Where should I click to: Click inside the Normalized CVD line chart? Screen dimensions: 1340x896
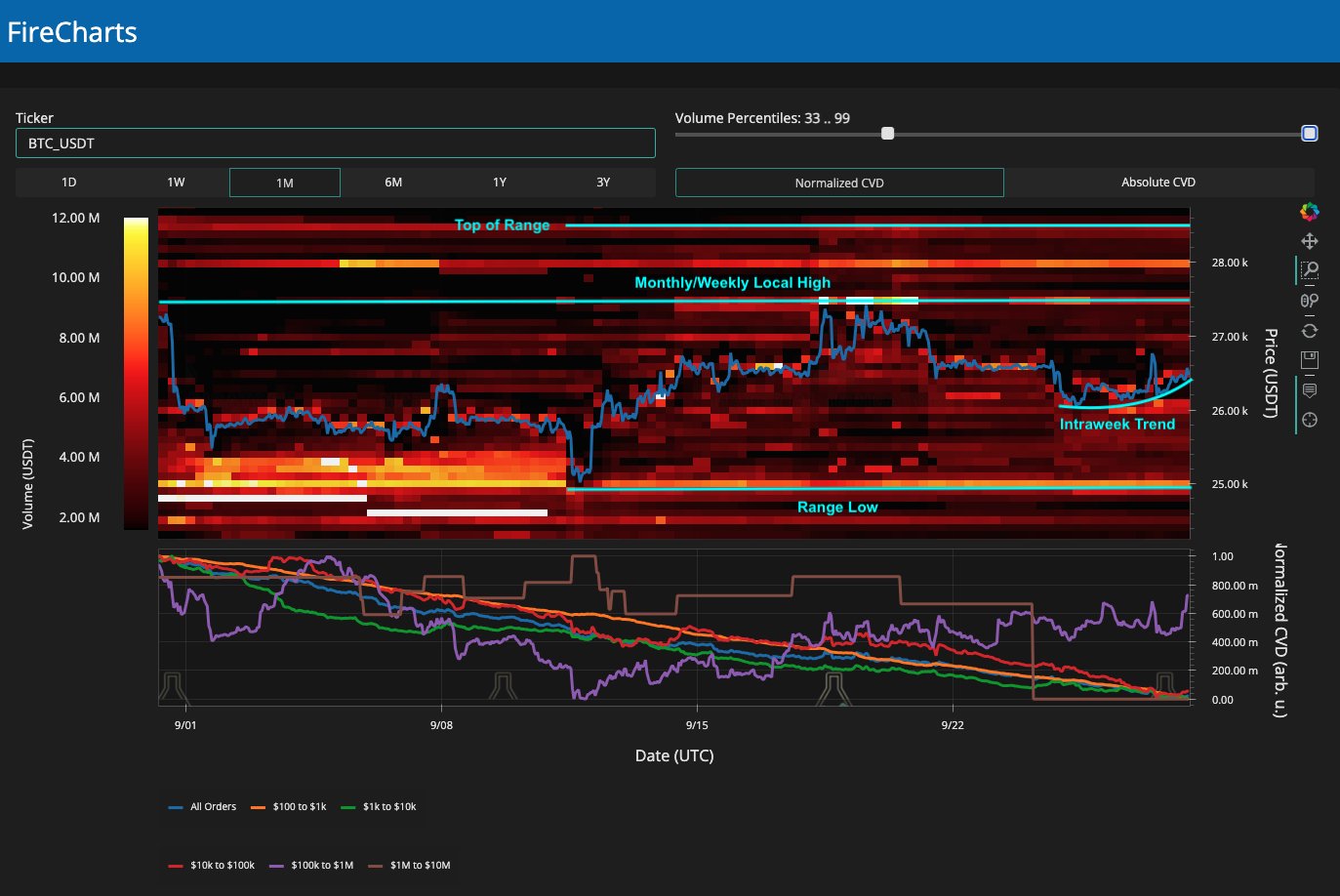click(673, 627)
